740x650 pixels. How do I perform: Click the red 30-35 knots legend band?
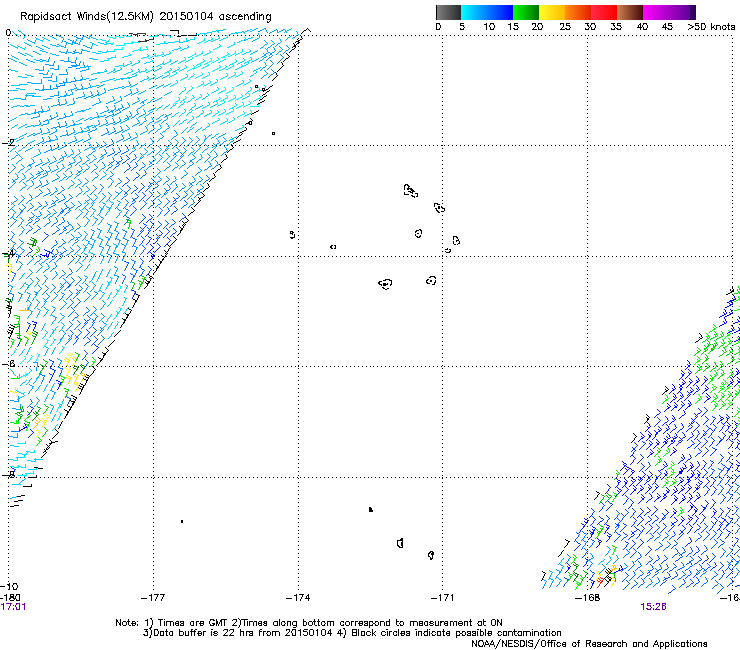[604, 12]
